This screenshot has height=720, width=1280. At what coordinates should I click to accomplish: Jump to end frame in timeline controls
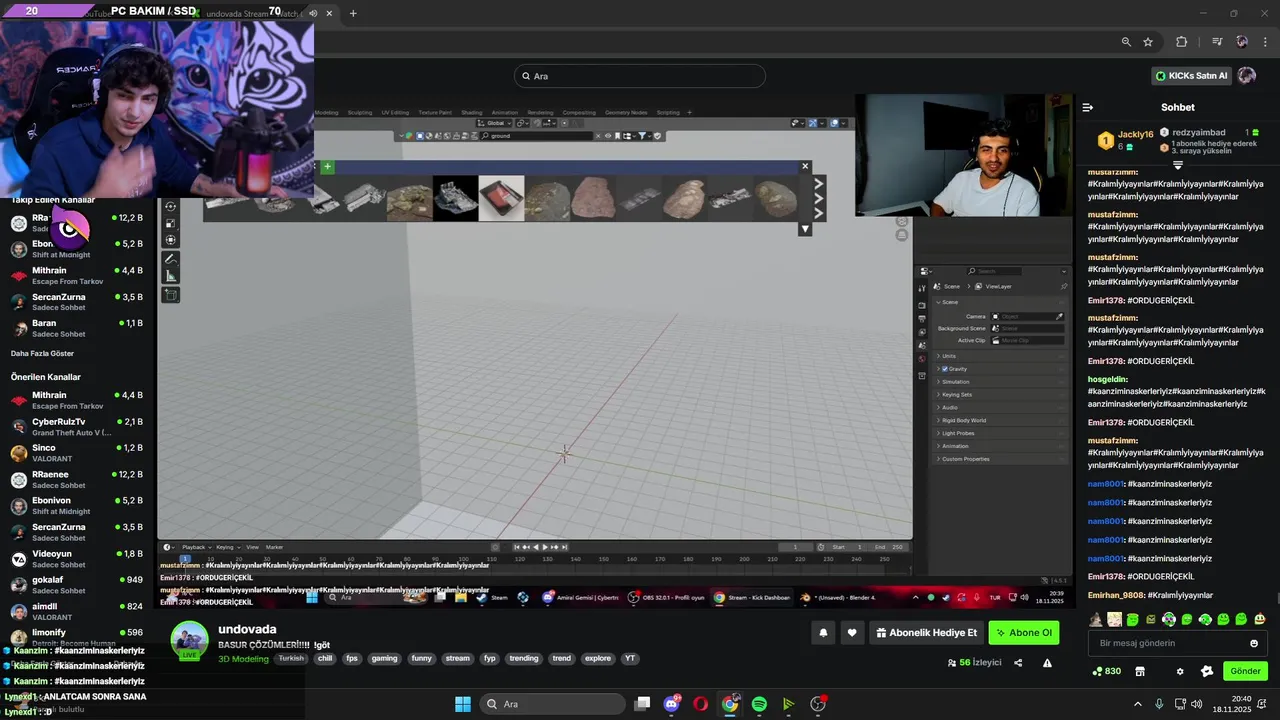pos(564,547)
